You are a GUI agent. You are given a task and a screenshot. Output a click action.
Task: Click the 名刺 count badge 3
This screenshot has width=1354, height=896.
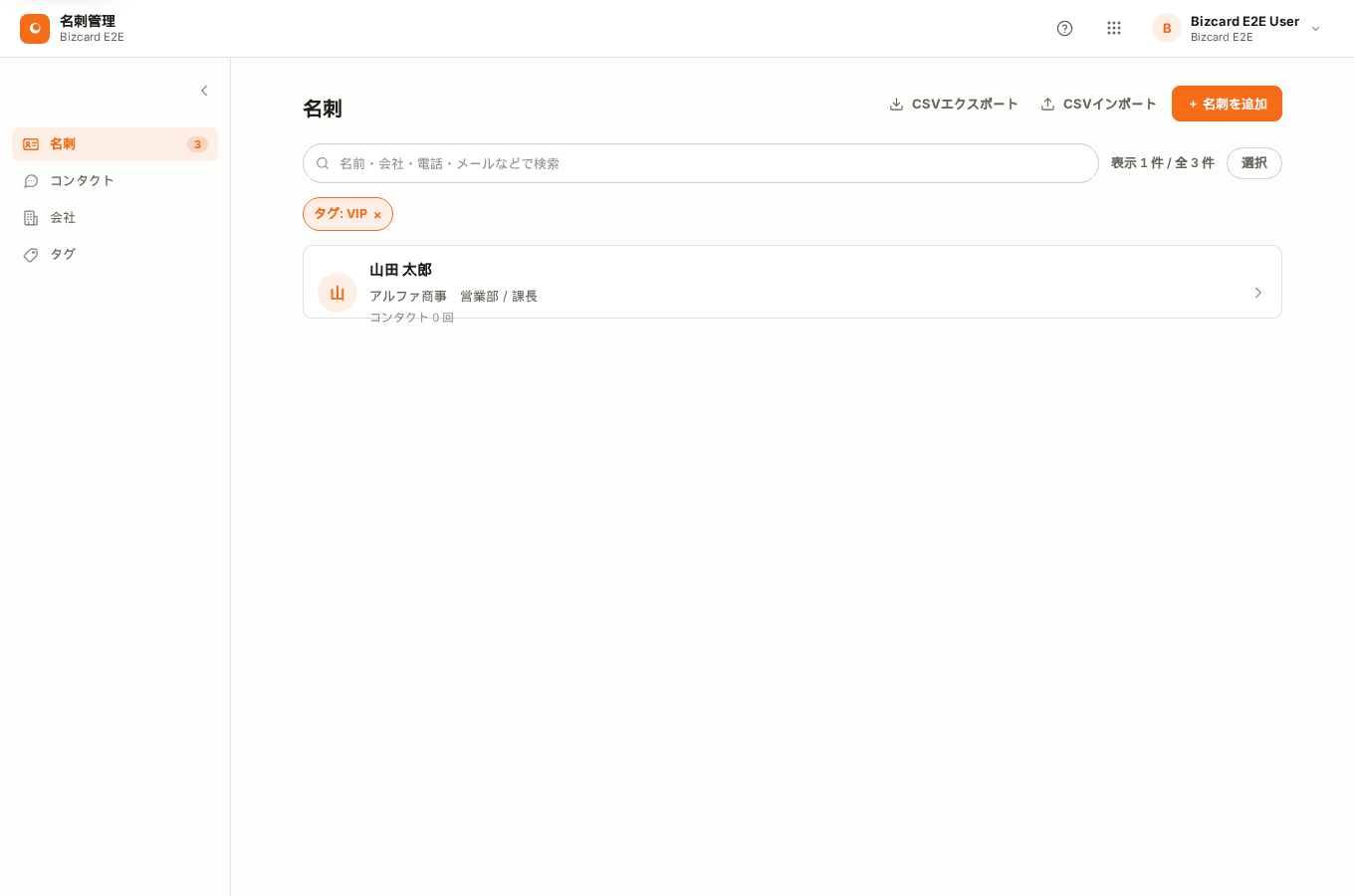coord(197,144)
